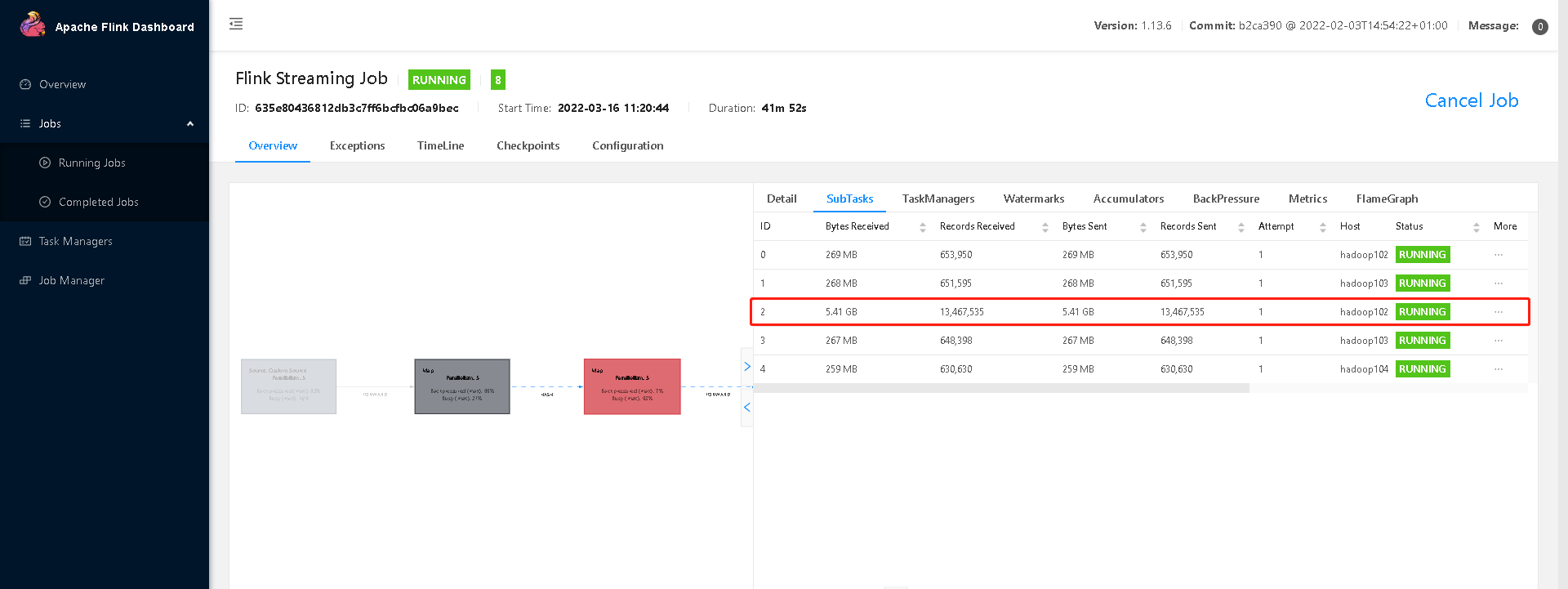Go to Running Jobs in sidebar
The width and height of the screenshot is (1568, 589).
click(92, 163)
